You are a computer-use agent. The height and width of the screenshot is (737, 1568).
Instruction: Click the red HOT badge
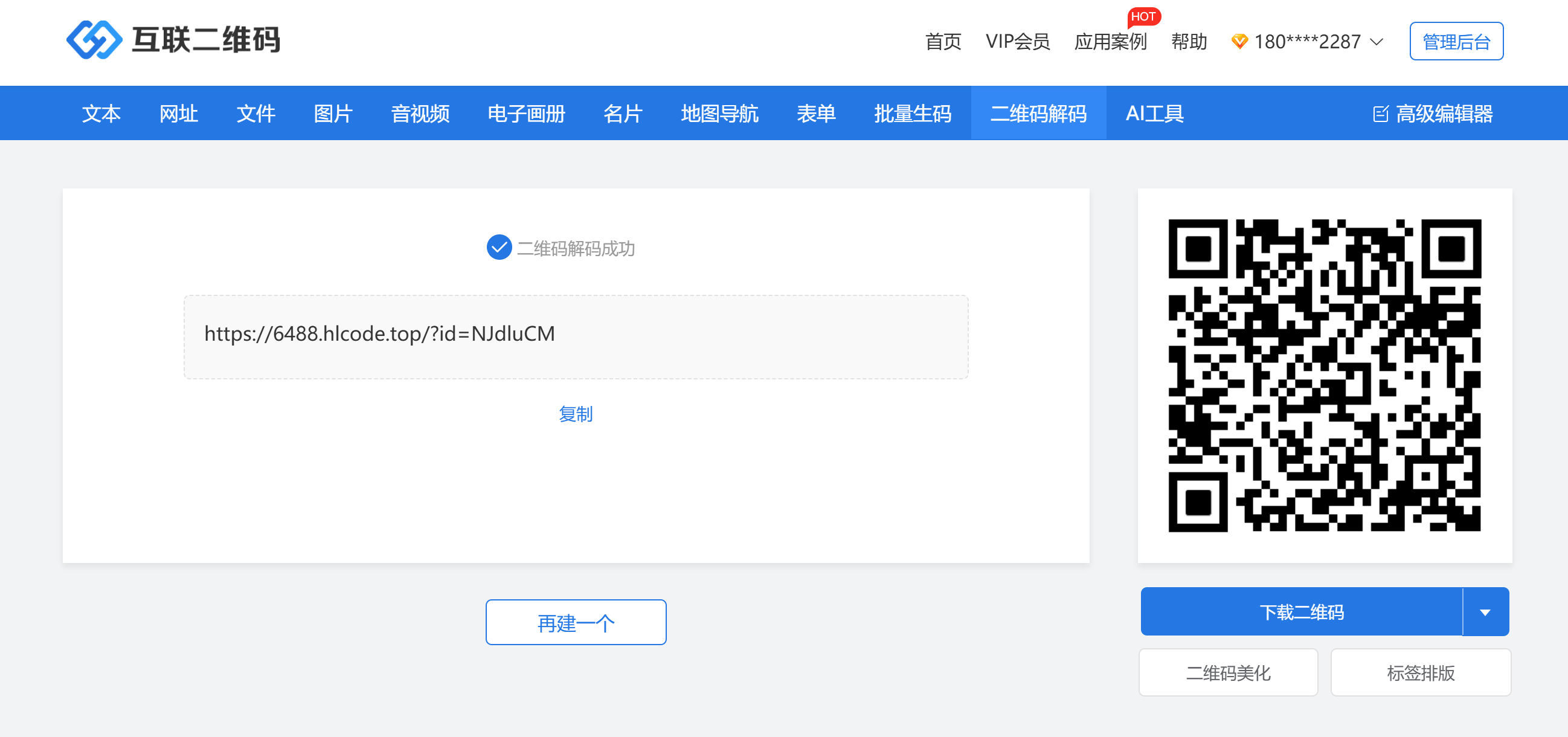click(x=1143, y=16)
